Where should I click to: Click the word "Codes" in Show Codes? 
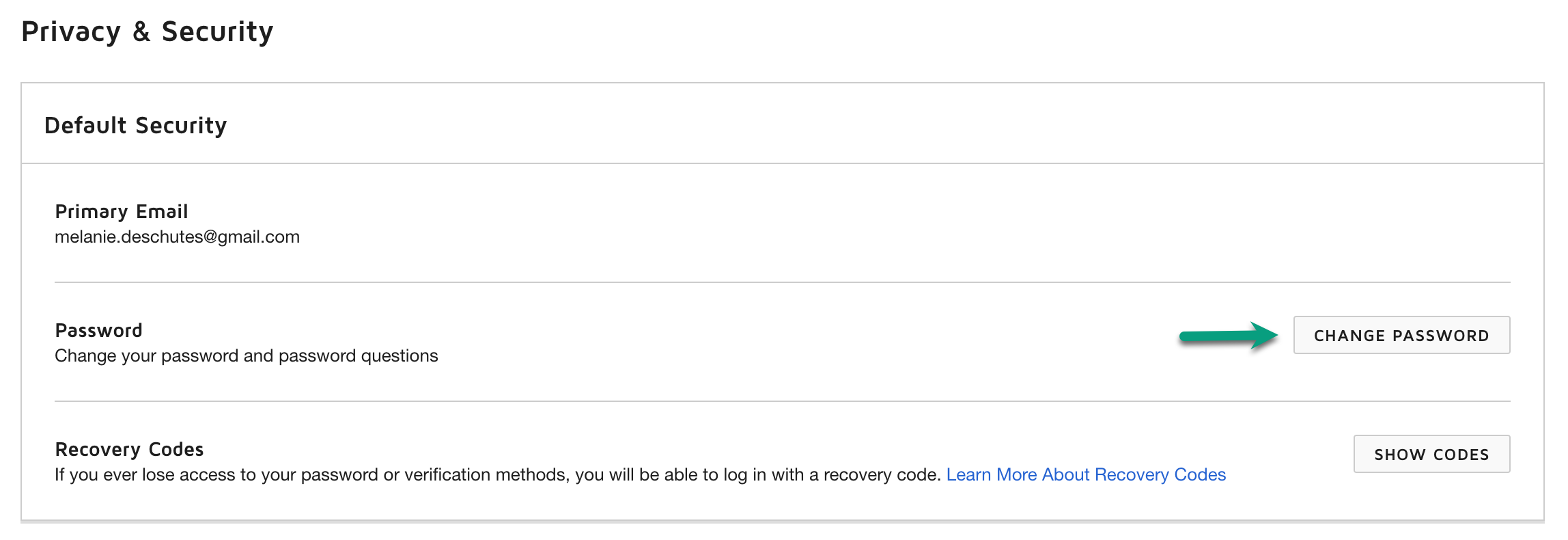tap(1461, 455)
